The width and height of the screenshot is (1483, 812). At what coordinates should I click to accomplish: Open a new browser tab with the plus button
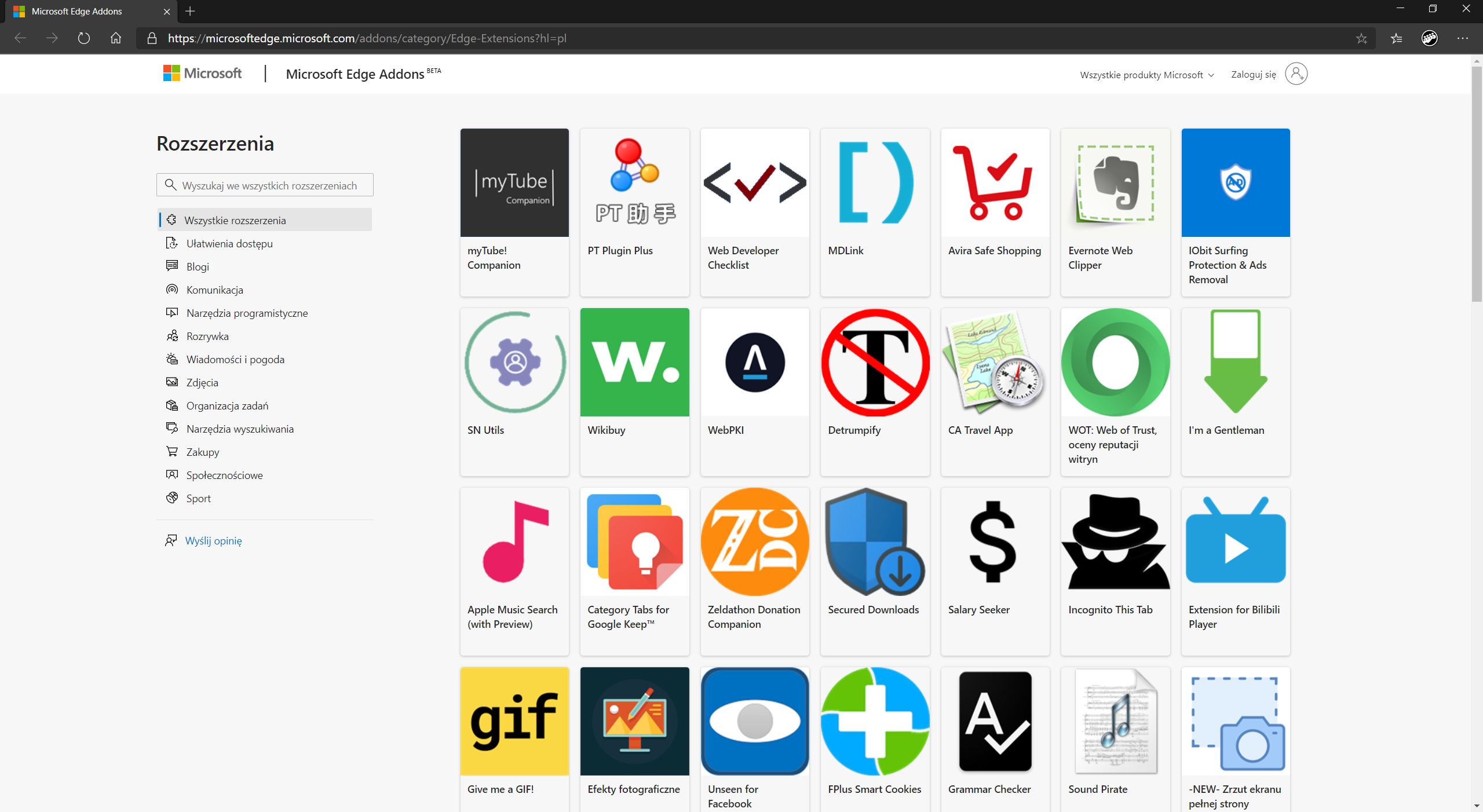tap(191, 11)
